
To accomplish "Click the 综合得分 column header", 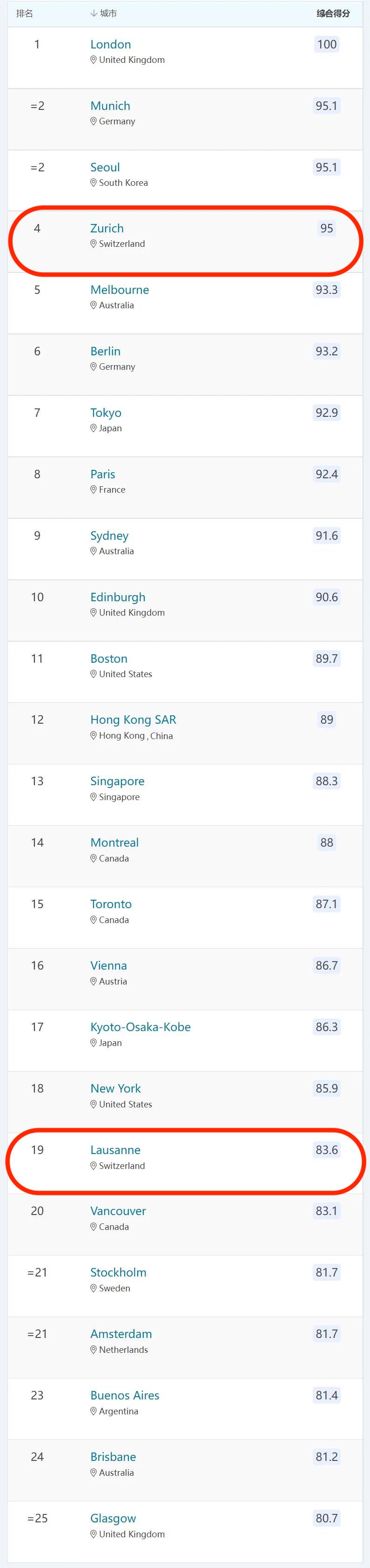I will pos(333,14).
